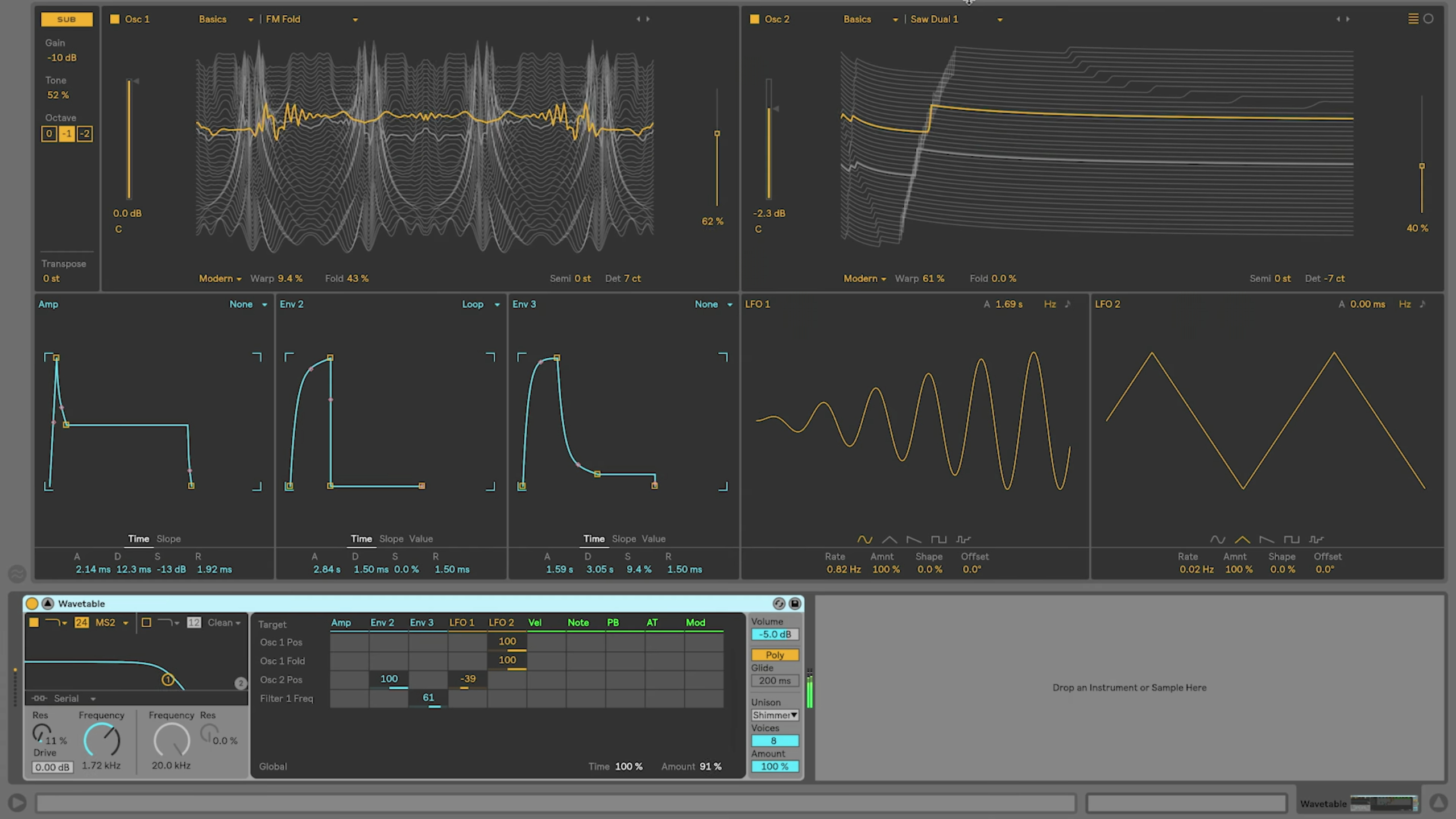Select sub octave -2 button
Viewport: 1456px width, 819px height.
click(x=84, y=134)
